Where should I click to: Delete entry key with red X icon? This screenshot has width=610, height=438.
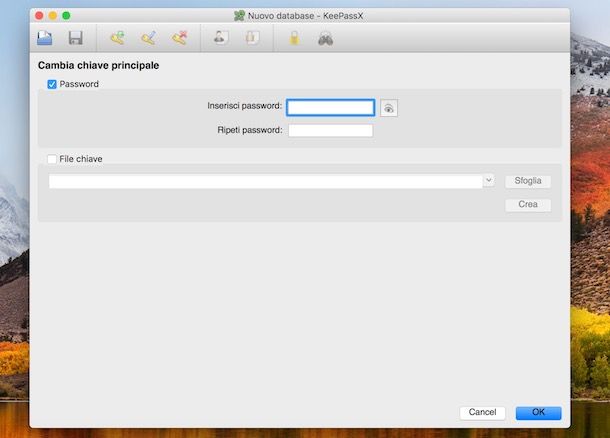click(180, 38)
